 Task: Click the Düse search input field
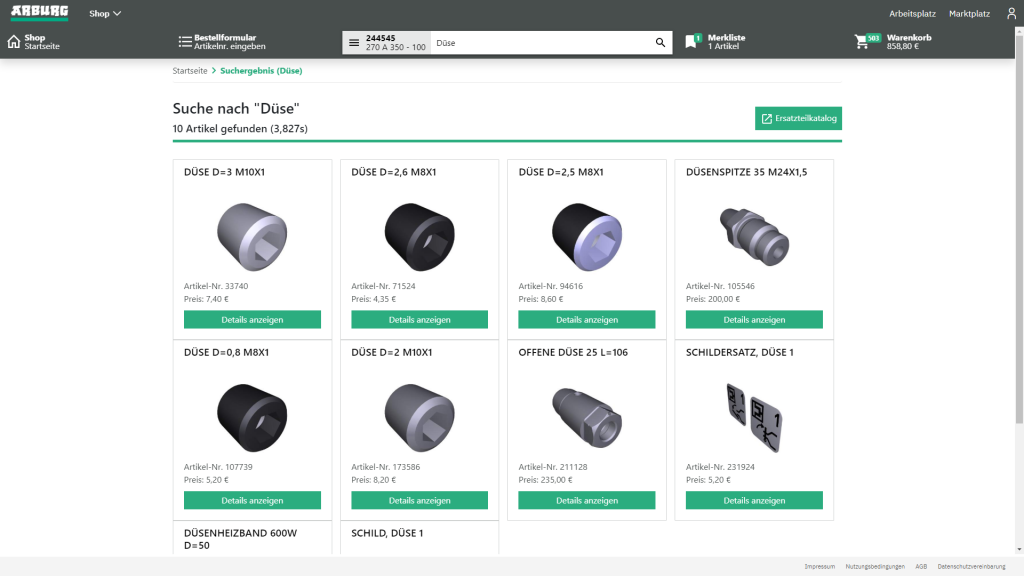tap(540, 42)
